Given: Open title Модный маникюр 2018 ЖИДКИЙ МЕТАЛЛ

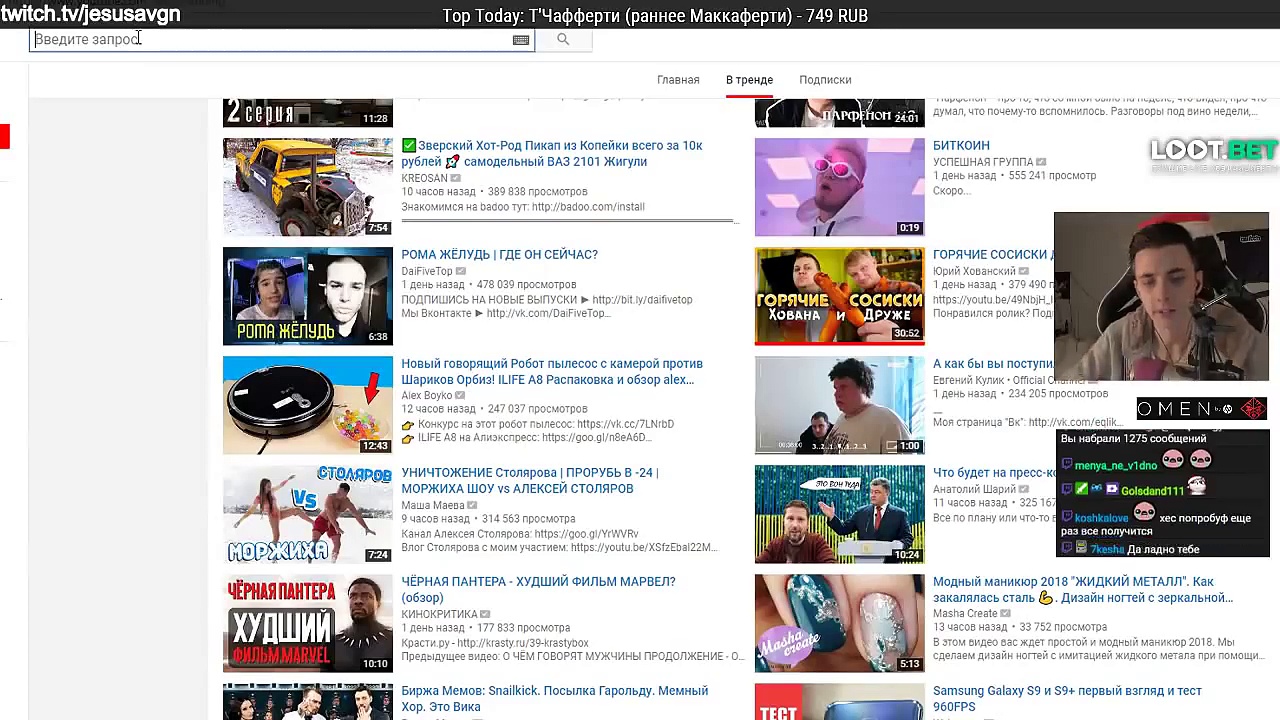Looking at the screenshot, I should [1083, 589].
